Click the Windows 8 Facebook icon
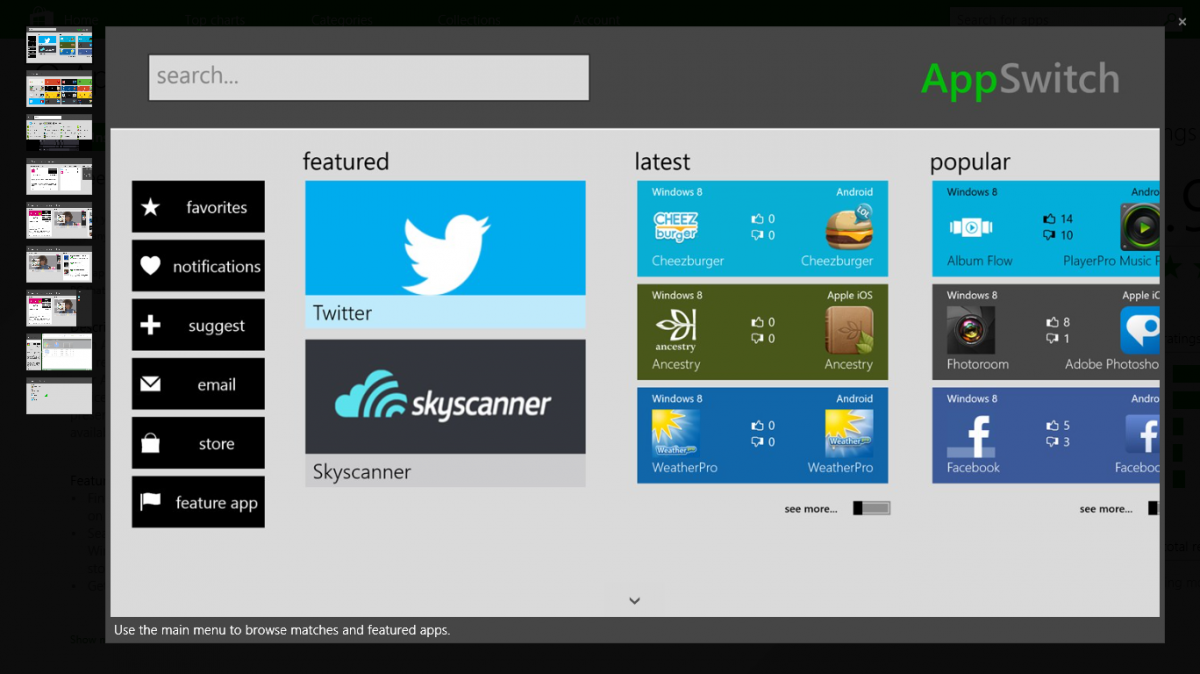The height and width of the screenshot is (674, 1200). point(971,436)
